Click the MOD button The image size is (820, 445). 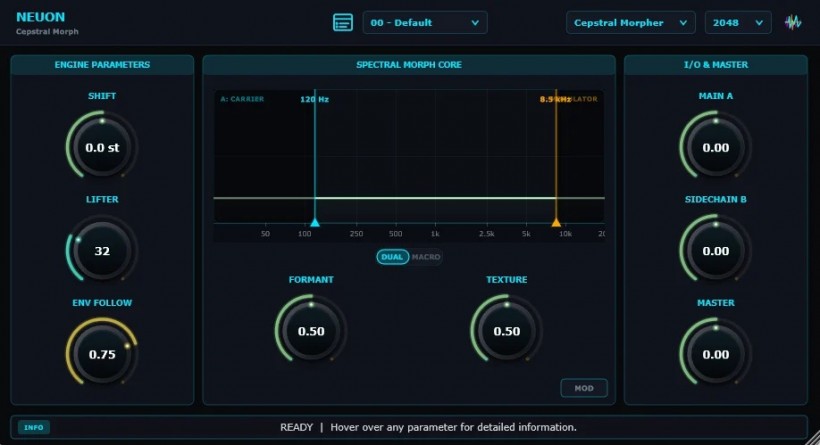click(x=584, y=388)
